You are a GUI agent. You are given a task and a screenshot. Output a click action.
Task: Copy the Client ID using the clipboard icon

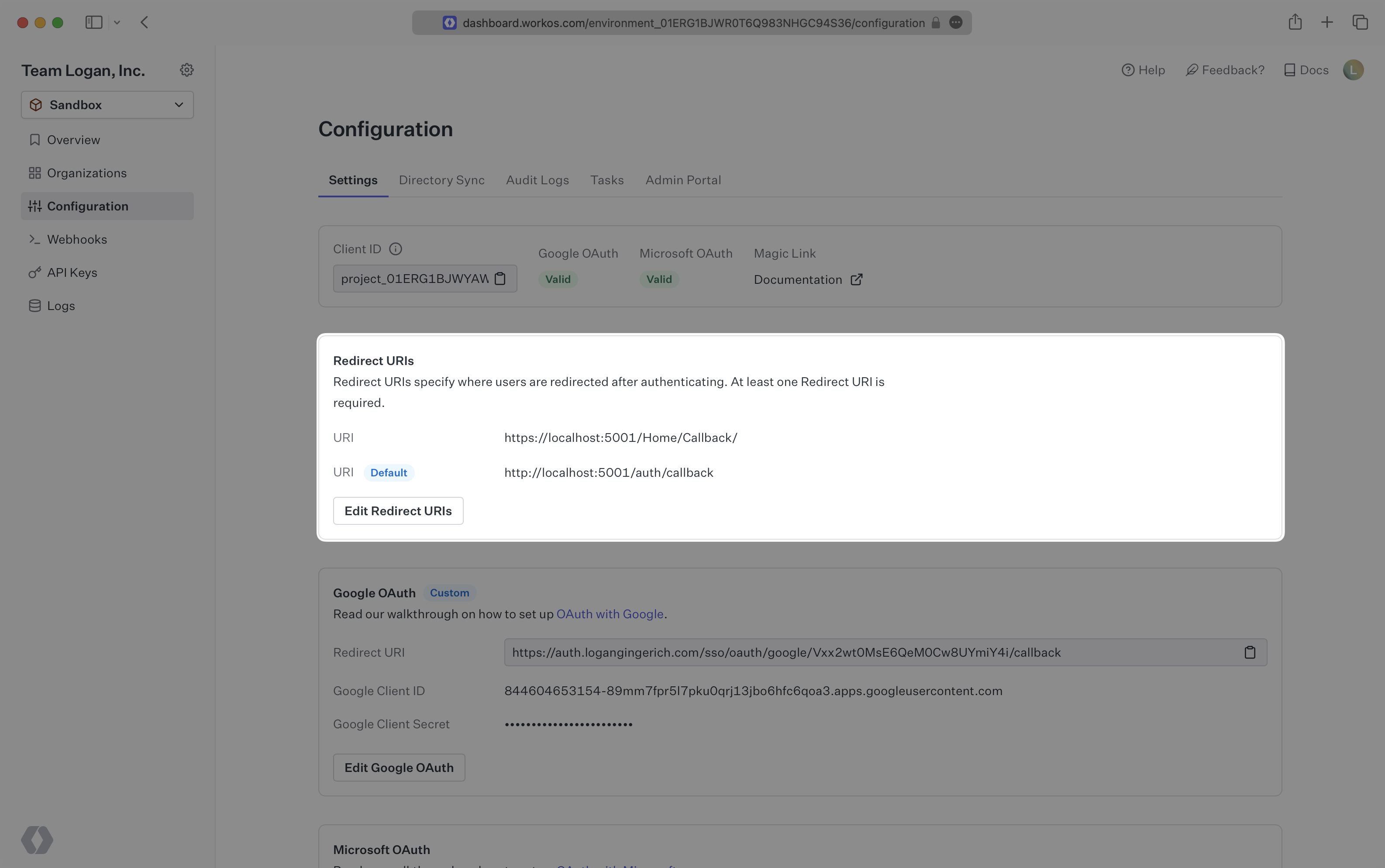(x=500, y=279)
